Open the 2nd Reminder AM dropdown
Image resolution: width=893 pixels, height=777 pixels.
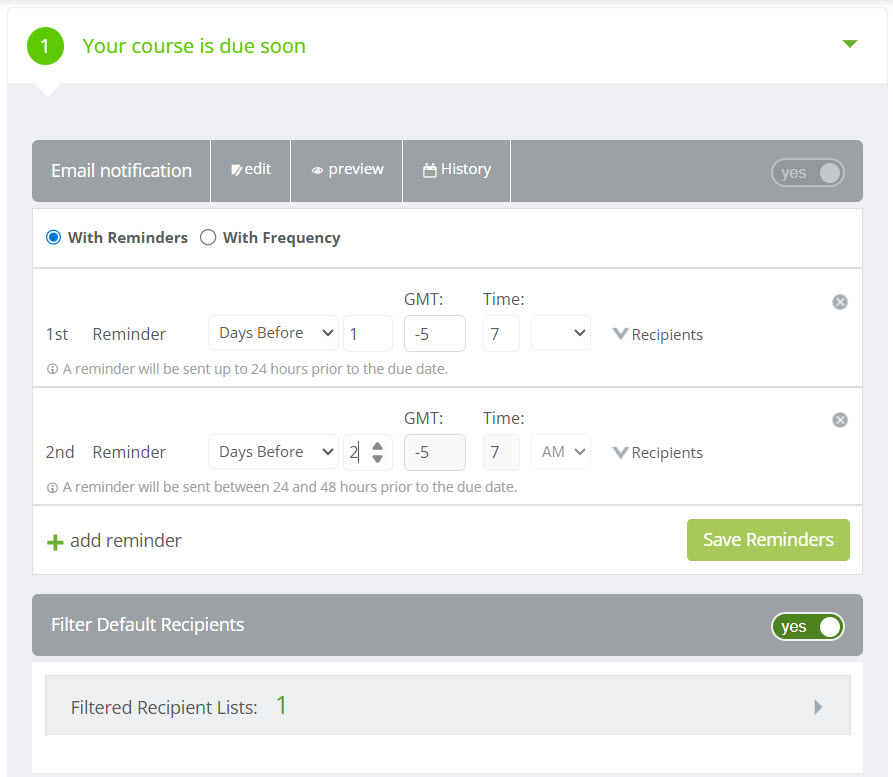click(561, 452)
